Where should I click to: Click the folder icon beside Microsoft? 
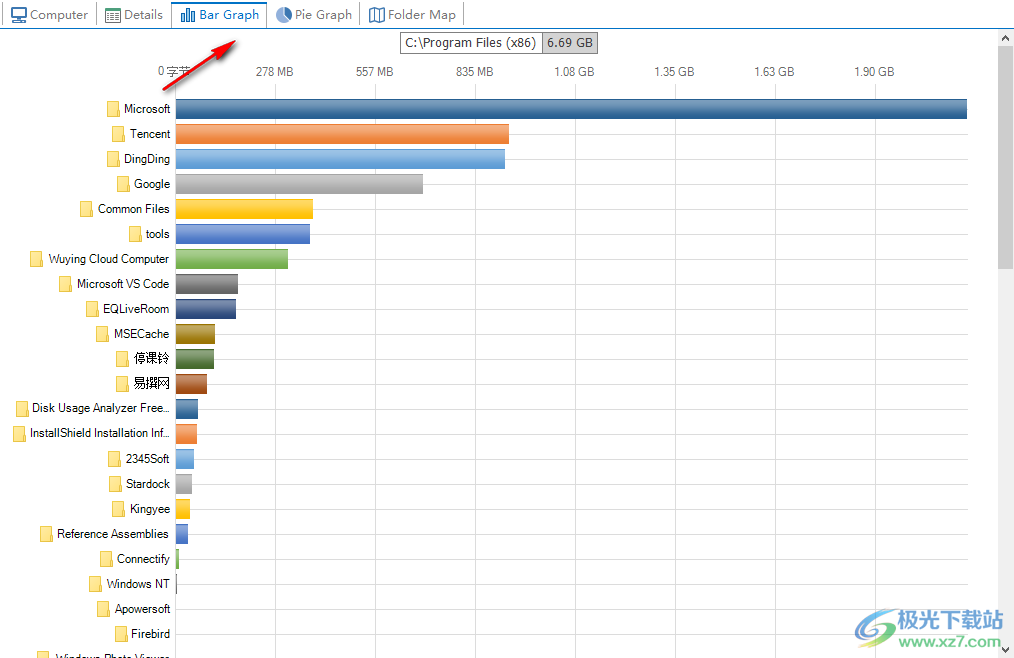(113, 109)
